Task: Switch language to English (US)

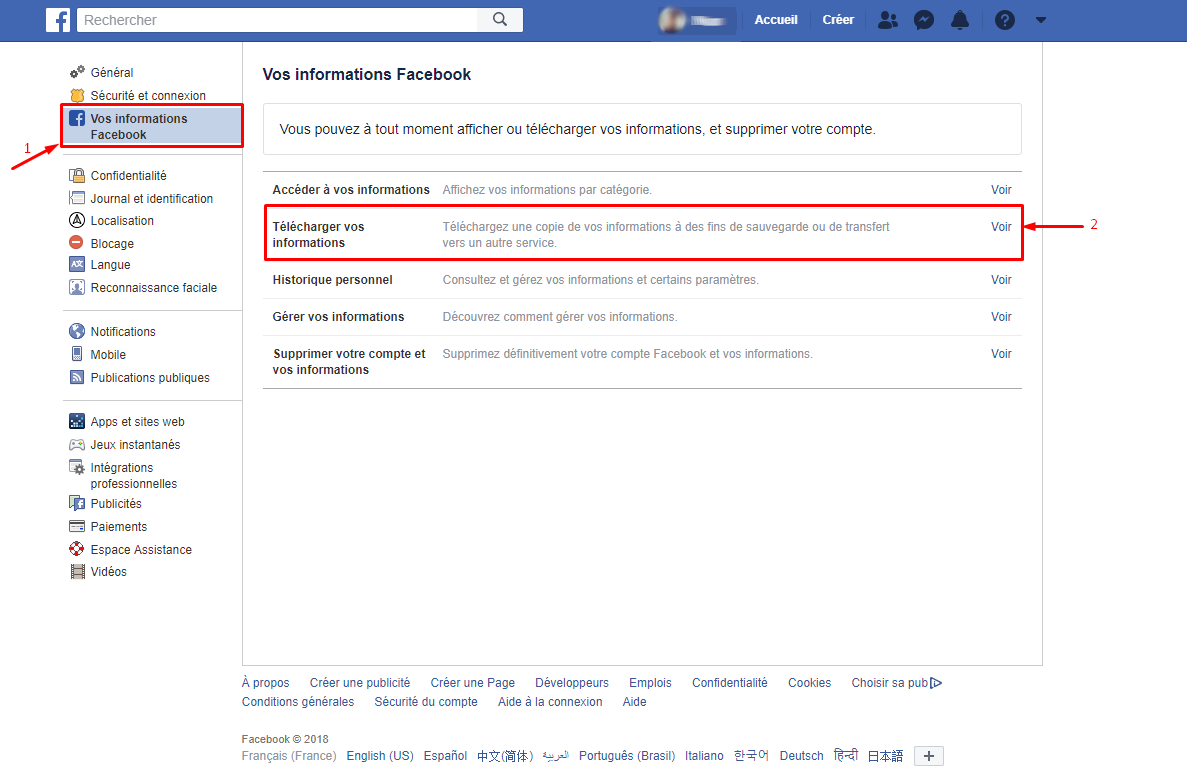Action: [x=380, y=756]
